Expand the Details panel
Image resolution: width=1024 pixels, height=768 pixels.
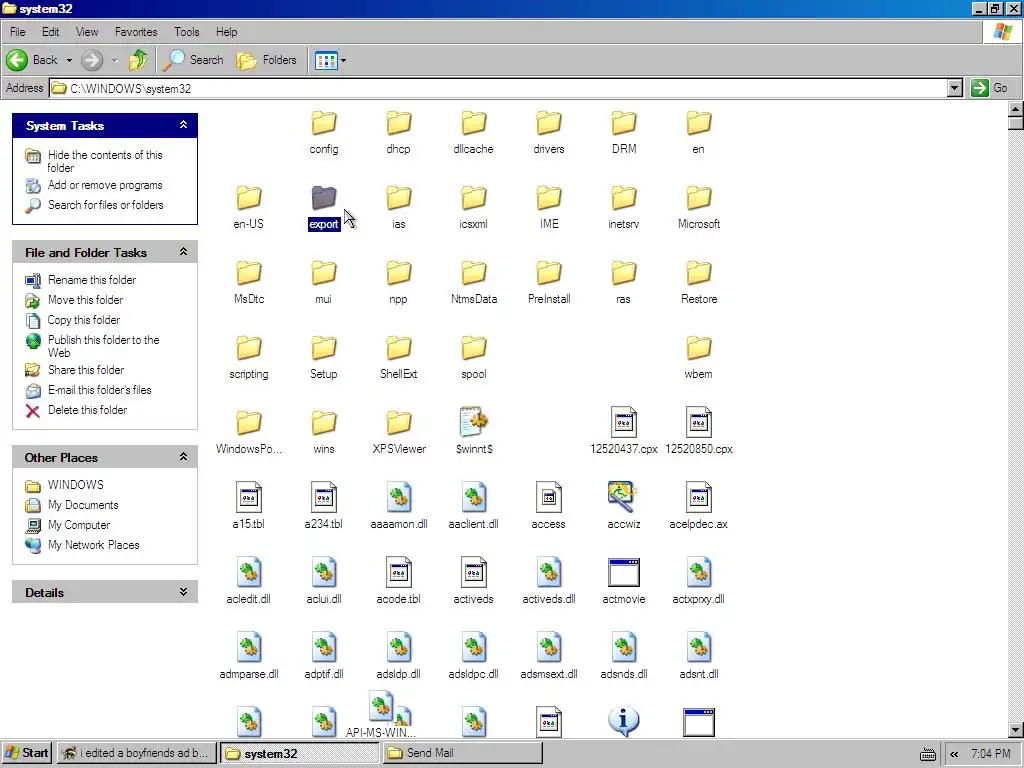click(x=184, y=592)
